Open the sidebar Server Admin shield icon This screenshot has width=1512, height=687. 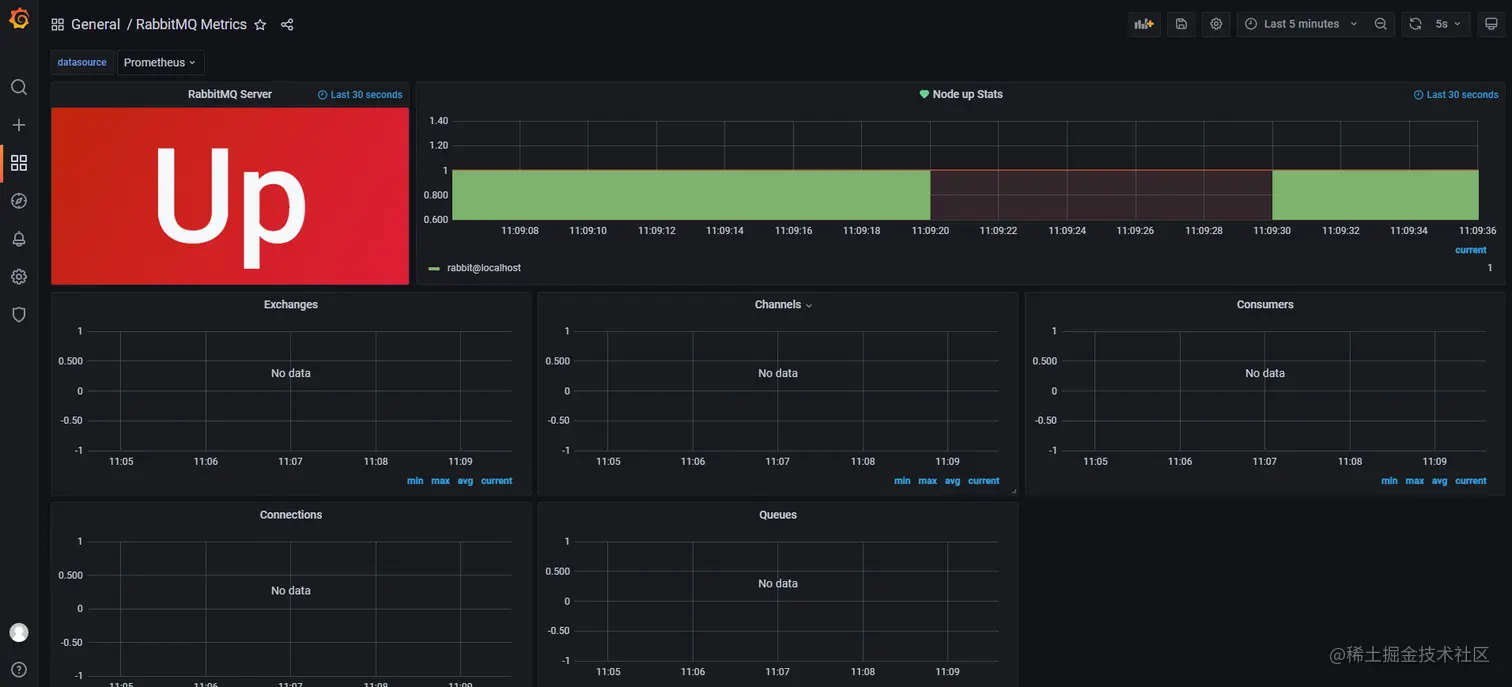point(19,314)
